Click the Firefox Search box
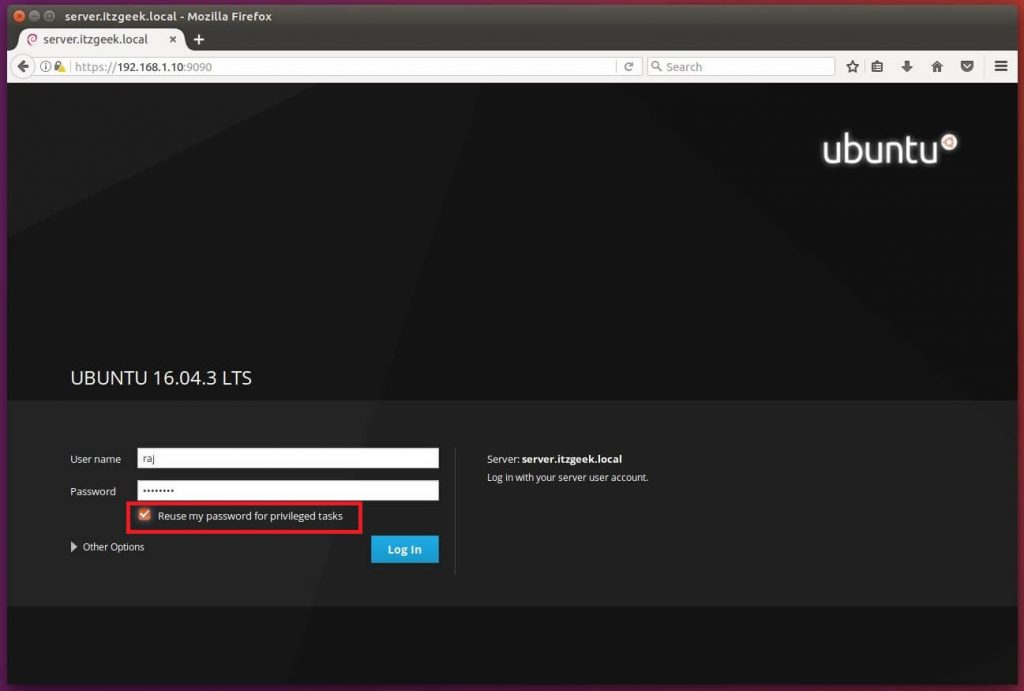This screenshot has width=1024, height=691. pyautogui.click(x=741, y=67)
